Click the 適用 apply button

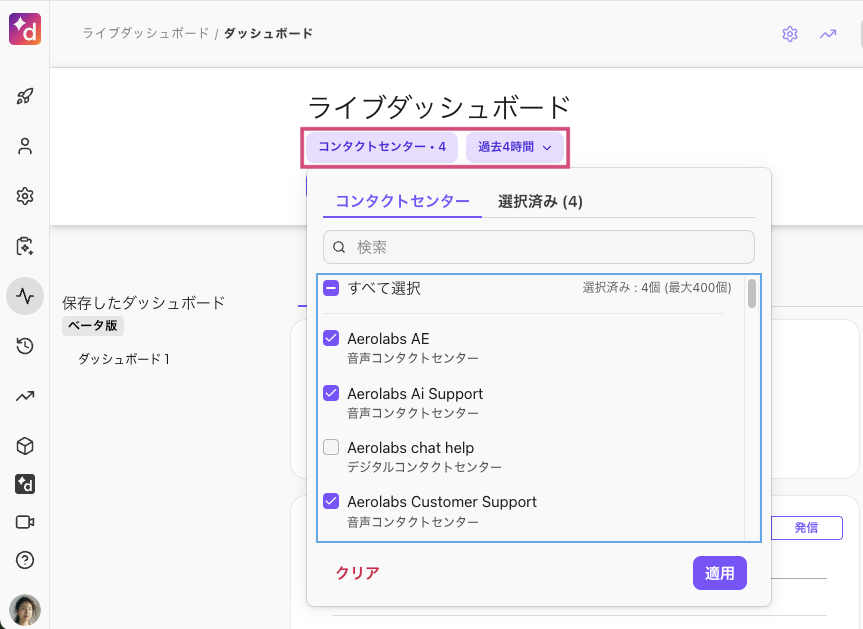719,573
